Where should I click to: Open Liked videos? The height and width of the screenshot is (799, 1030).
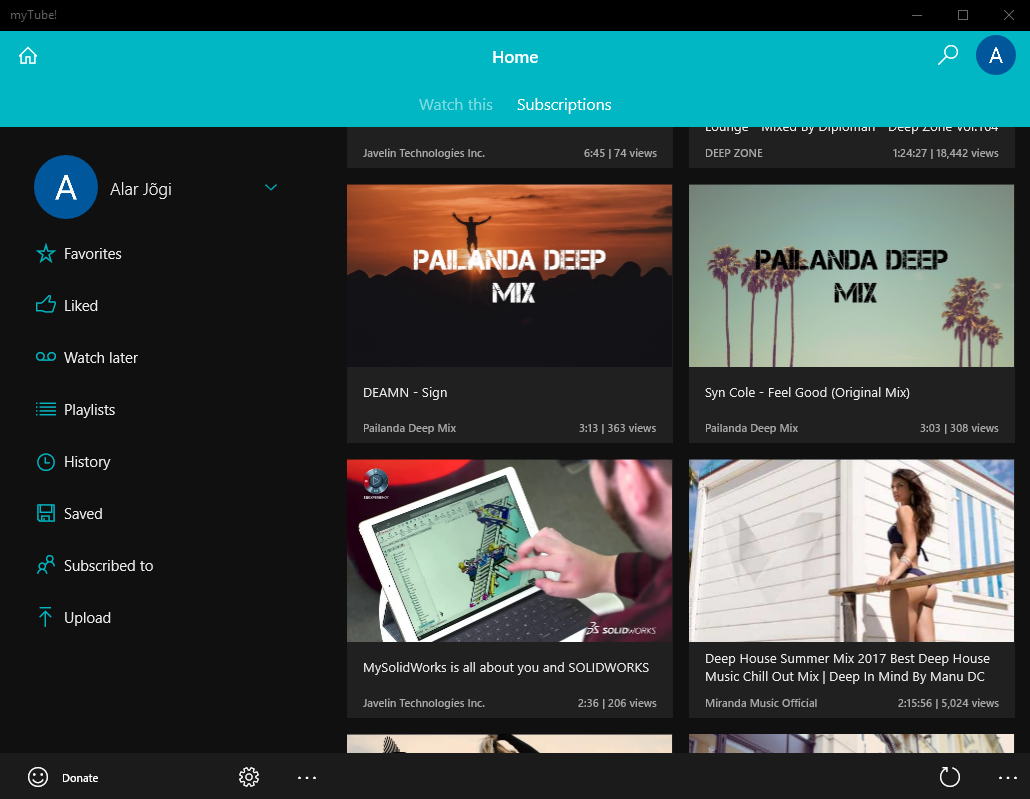pos(81,306)
